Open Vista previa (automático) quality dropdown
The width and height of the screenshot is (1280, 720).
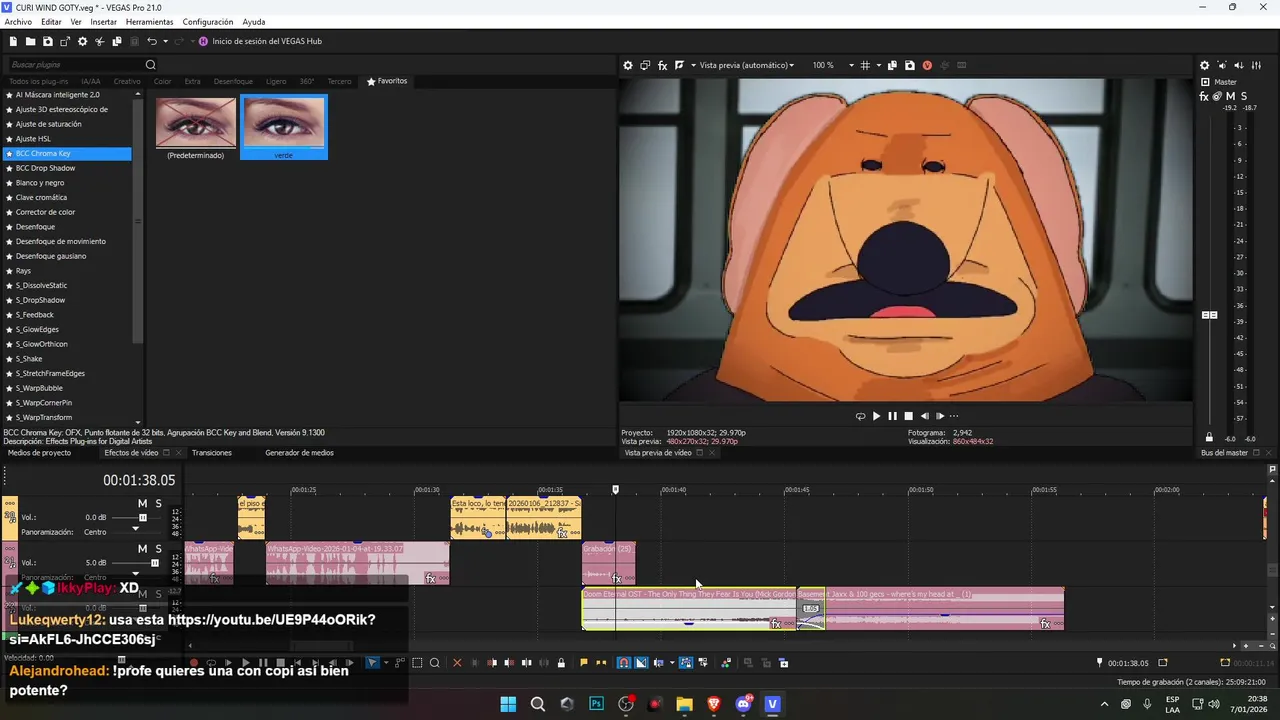[747, 65]
